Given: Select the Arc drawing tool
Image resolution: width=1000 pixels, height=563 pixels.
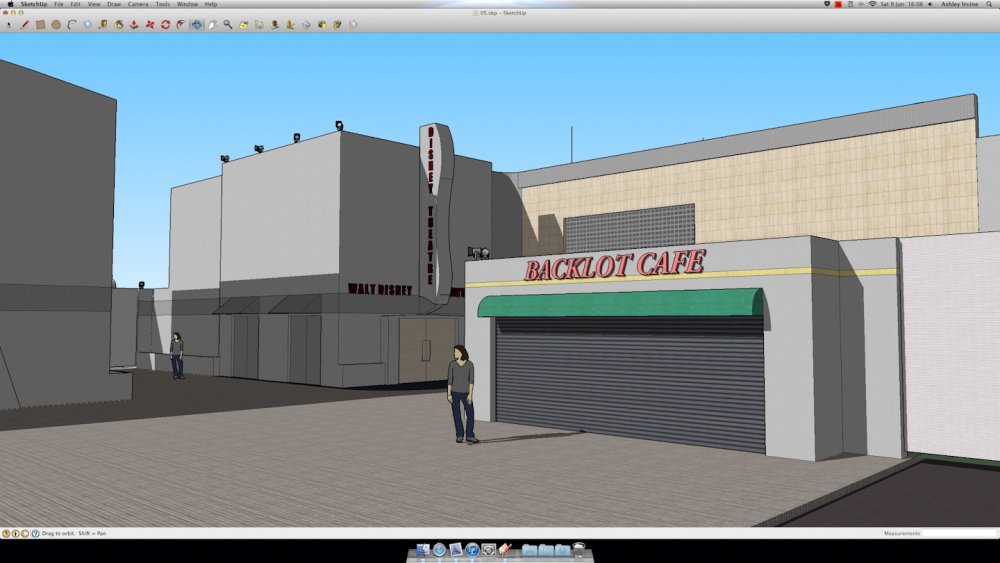Looking at the screenshot, I should pyautogui.click(x=71, y=24).
